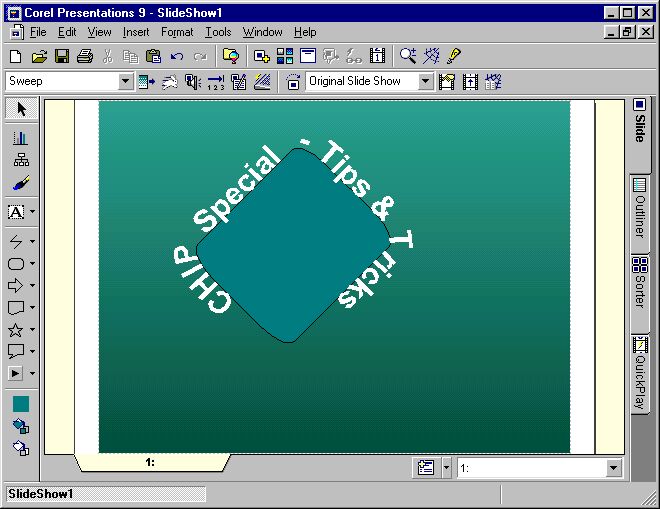Open the slide sound speaker icon

[x=193, y=81]
